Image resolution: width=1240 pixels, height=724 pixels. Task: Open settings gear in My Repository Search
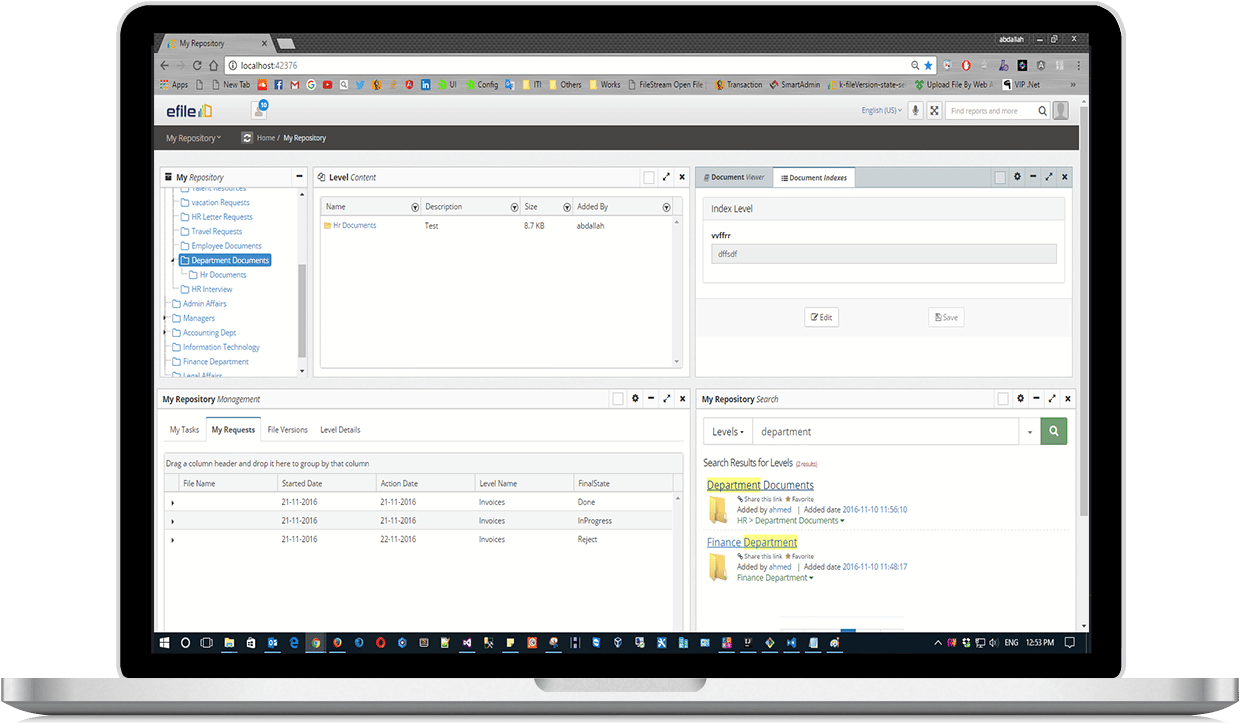point(1020,398)
